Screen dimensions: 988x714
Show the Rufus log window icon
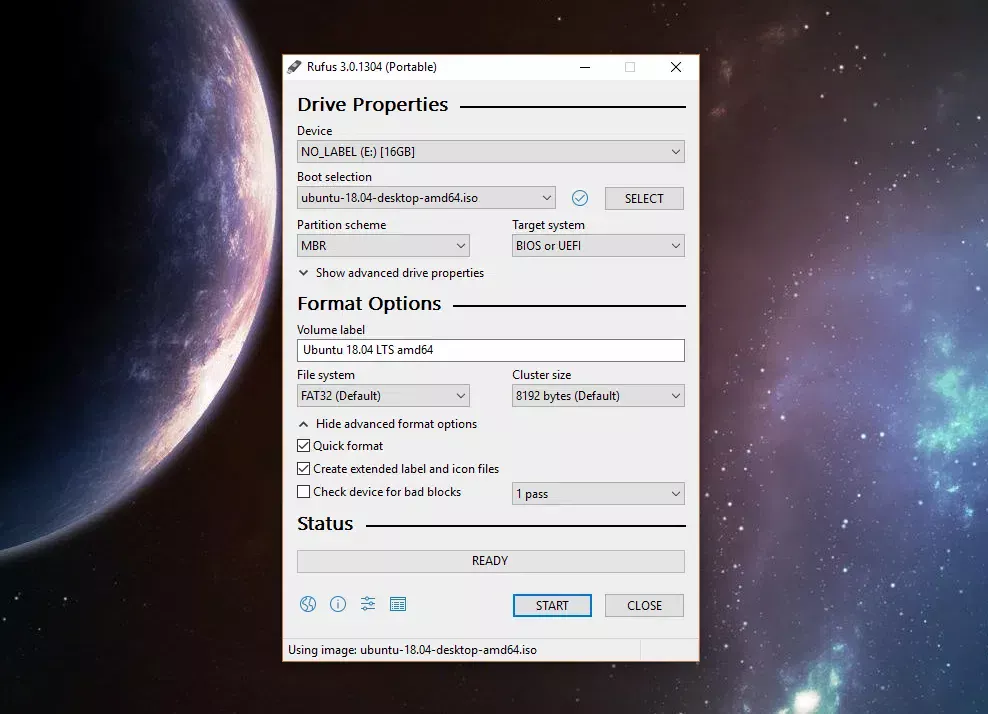point(397,604)
